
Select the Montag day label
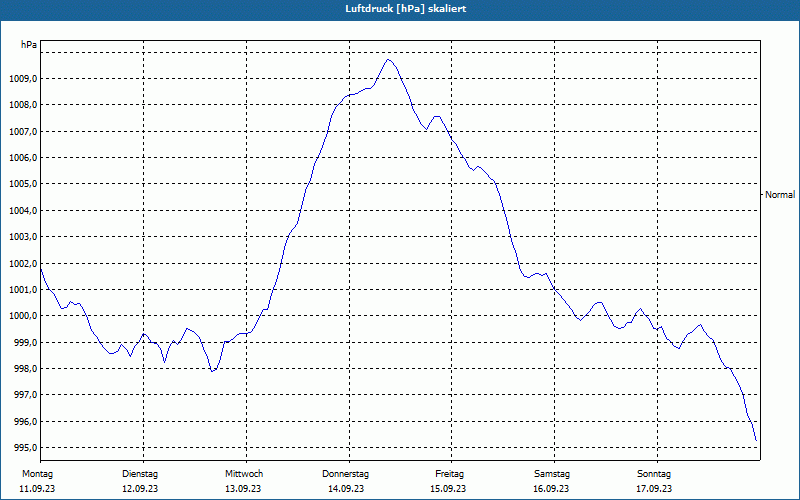(37, 474)
